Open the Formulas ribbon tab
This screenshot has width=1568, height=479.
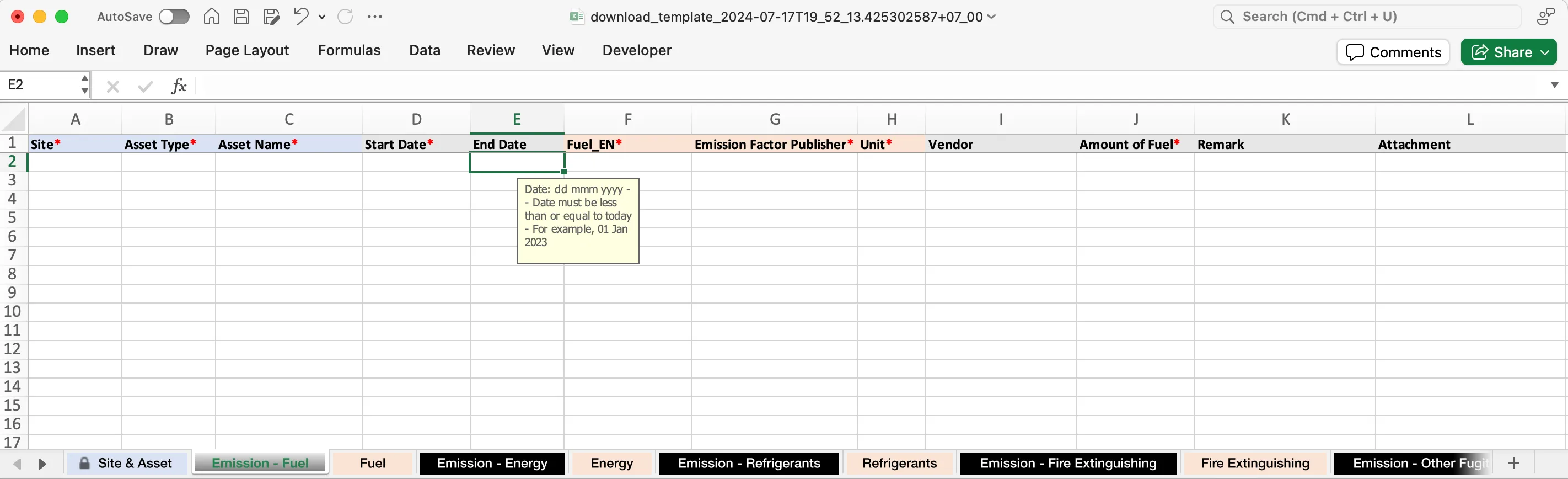click(x=349, y=50)
